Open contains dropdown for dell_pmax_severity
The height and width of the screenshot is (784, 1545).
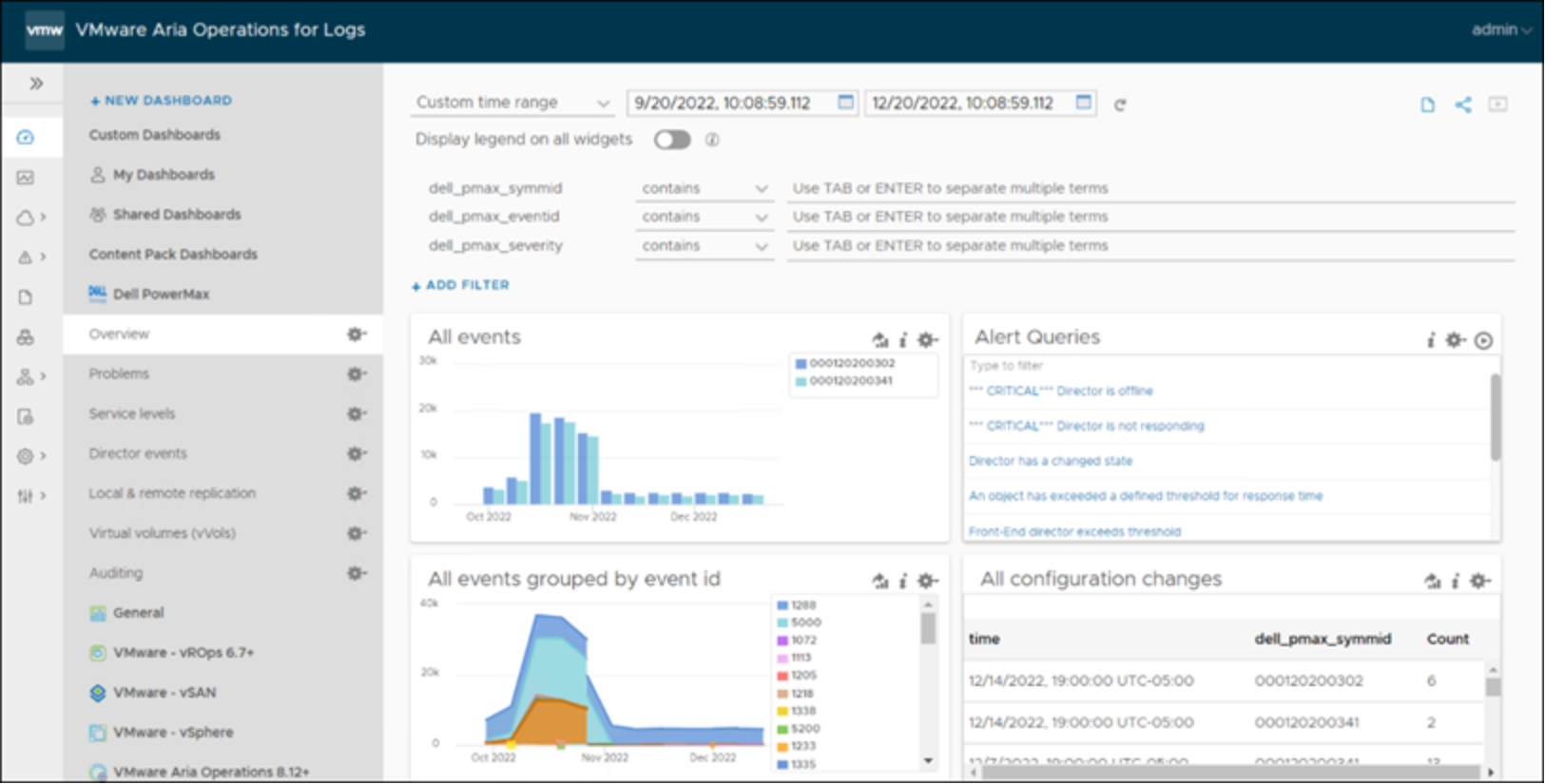pos(704,245)
